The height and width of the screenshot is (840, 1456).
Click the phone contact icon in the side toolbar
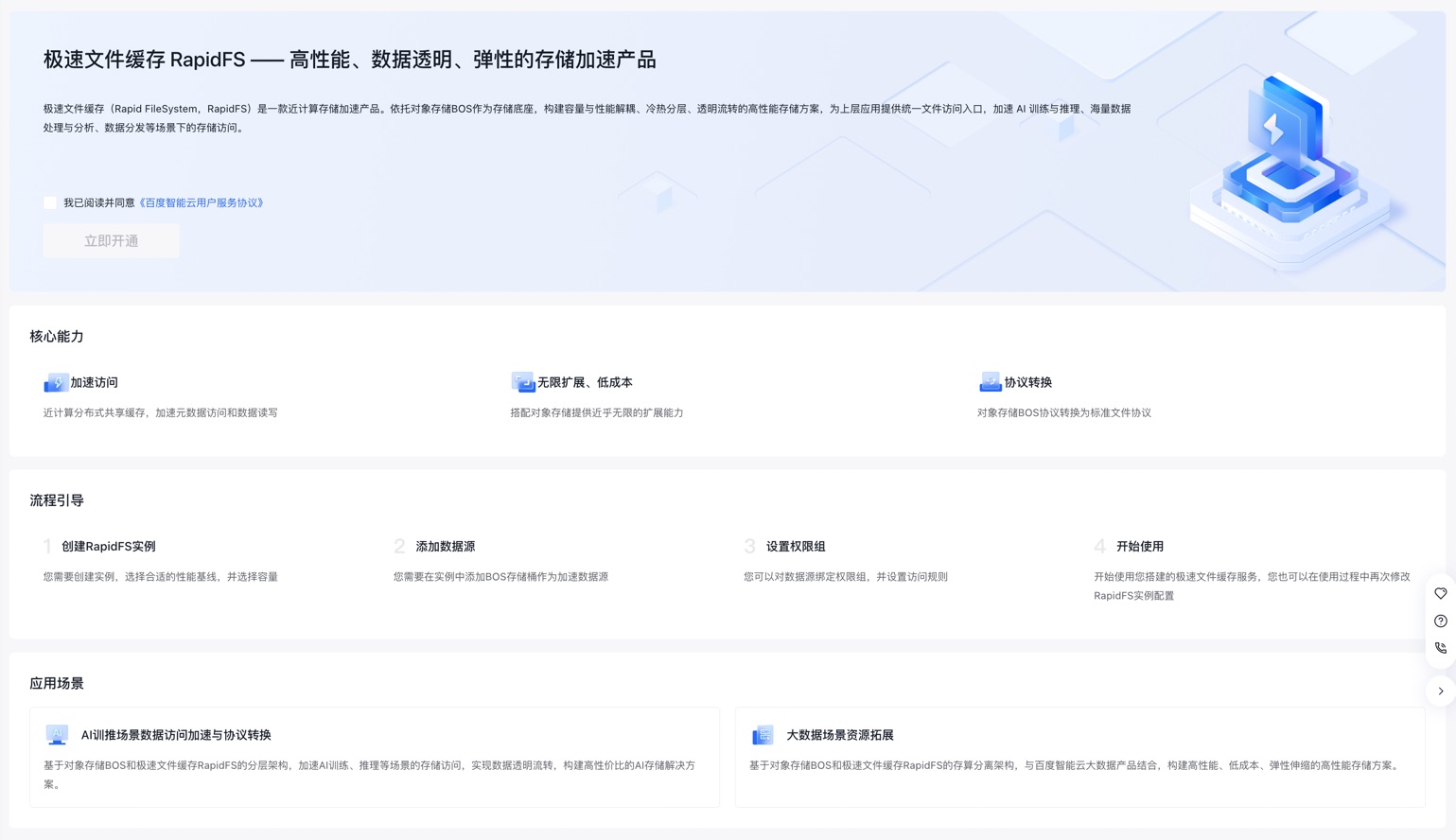pos(1441,649)
